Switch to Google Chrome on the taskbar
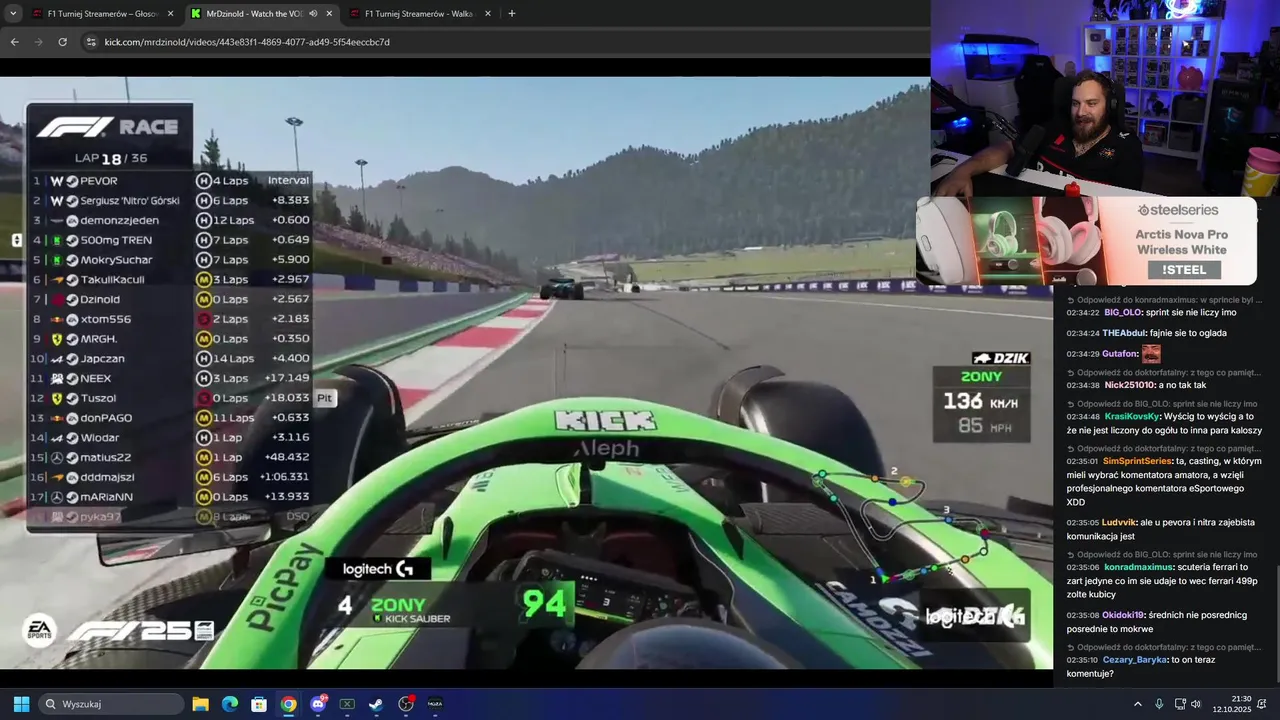 click(x=288, y=704)
